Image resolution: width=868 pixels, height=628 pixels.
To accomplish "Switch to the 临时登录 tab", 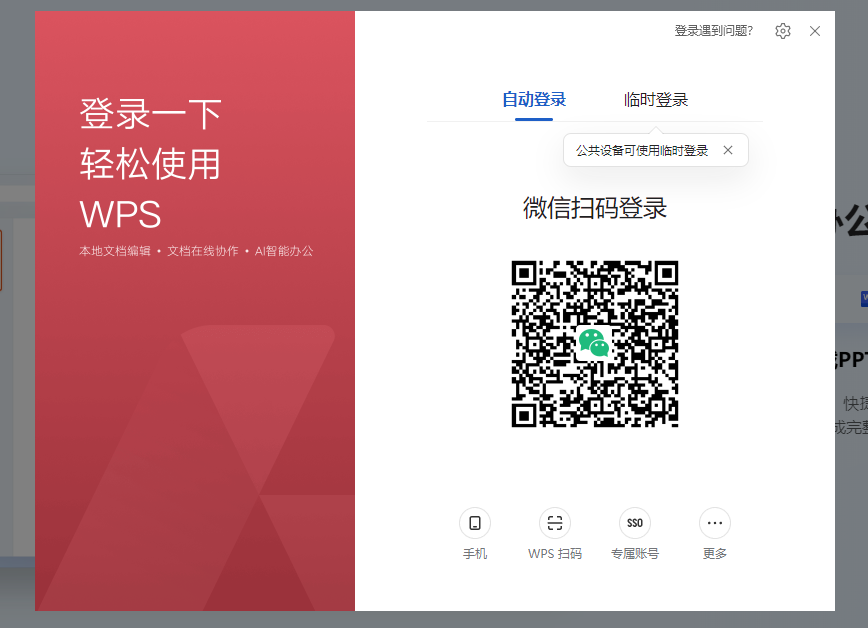I will coord(655,99).
